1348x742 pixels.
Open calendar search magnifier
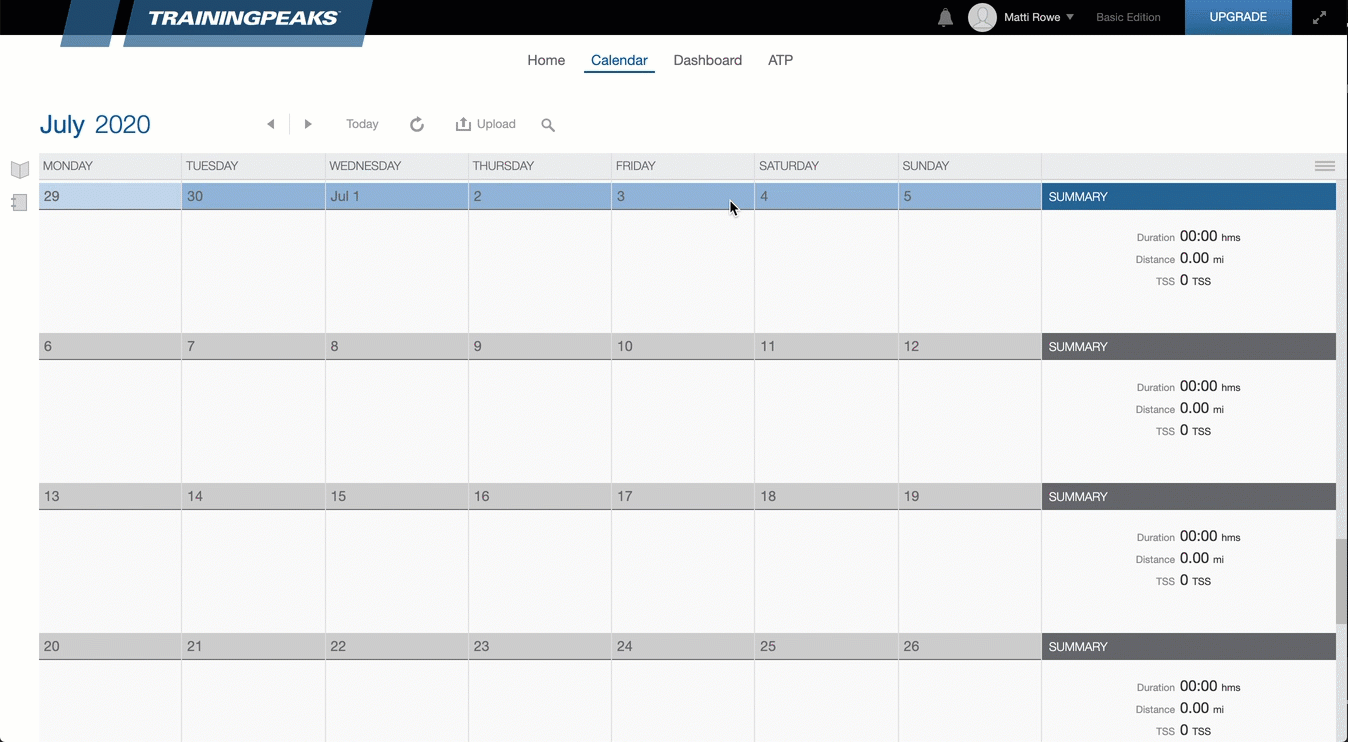coord(548,125)
